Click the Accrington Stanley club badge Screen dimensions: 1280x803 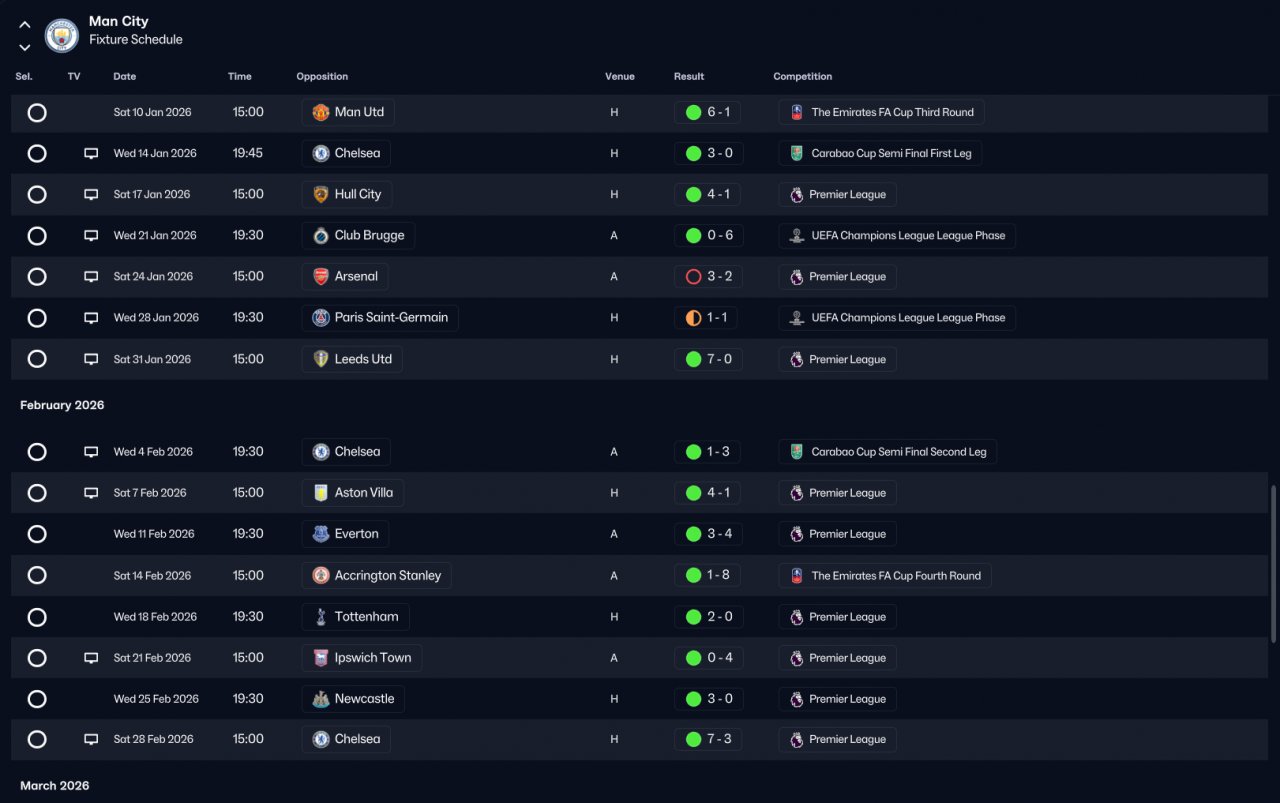pos(321,576)
